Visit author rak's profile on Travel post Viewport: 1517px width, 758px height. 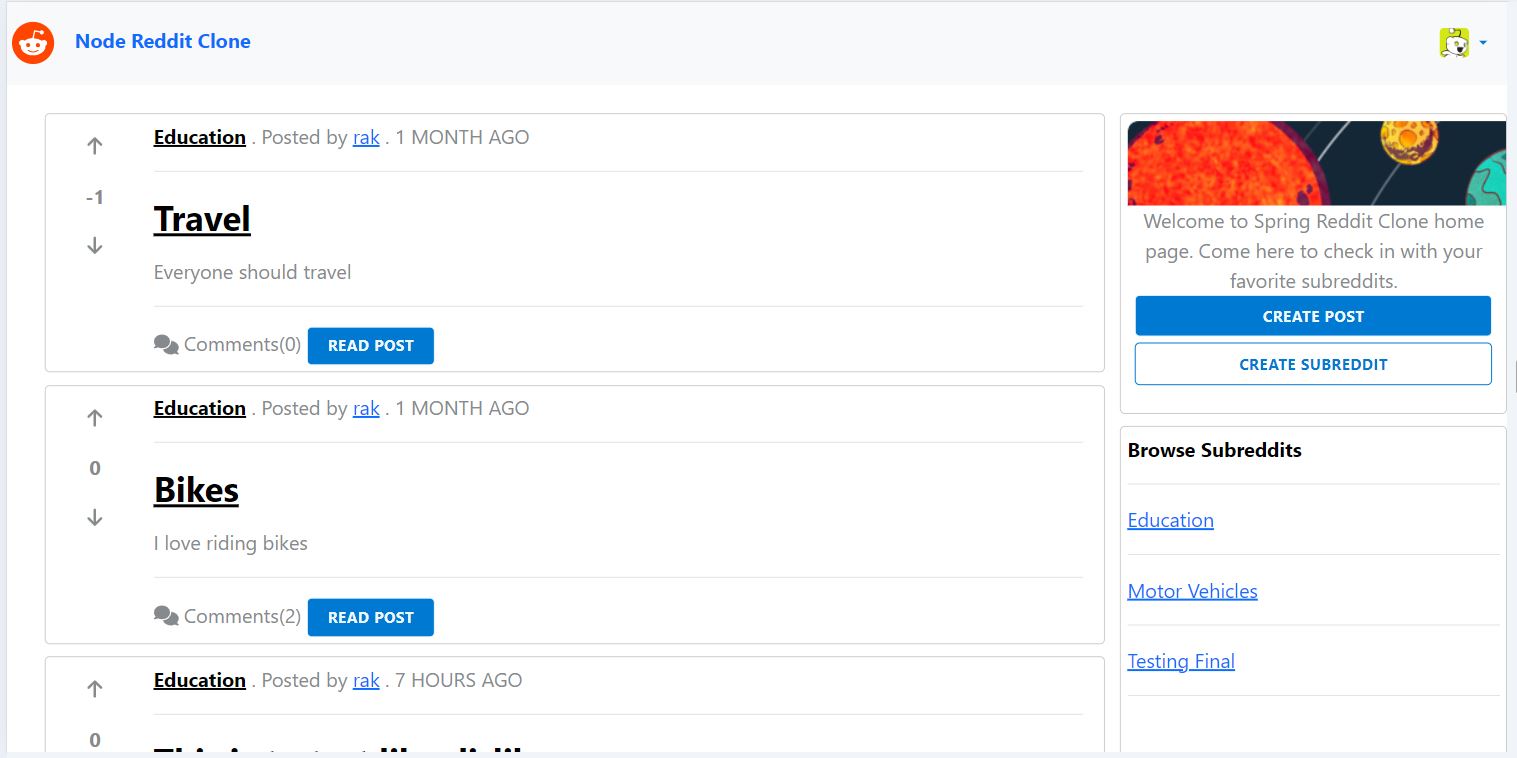(x=366, y=138)
